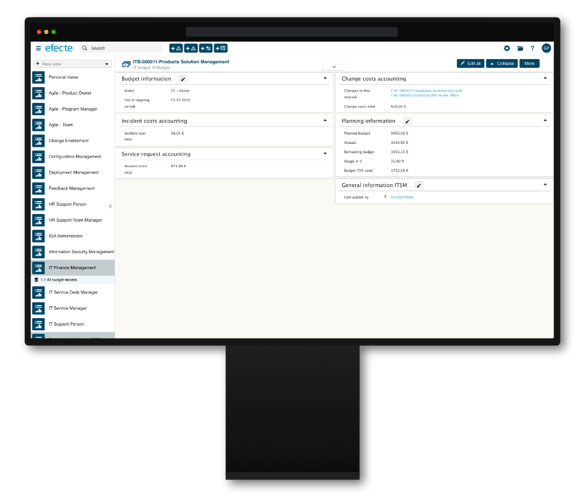Viewport: 585px width, 497px height.
Task: Click the IGA Administrator sidebar icon
Action: pyautogui.click(x=38, y=236)
